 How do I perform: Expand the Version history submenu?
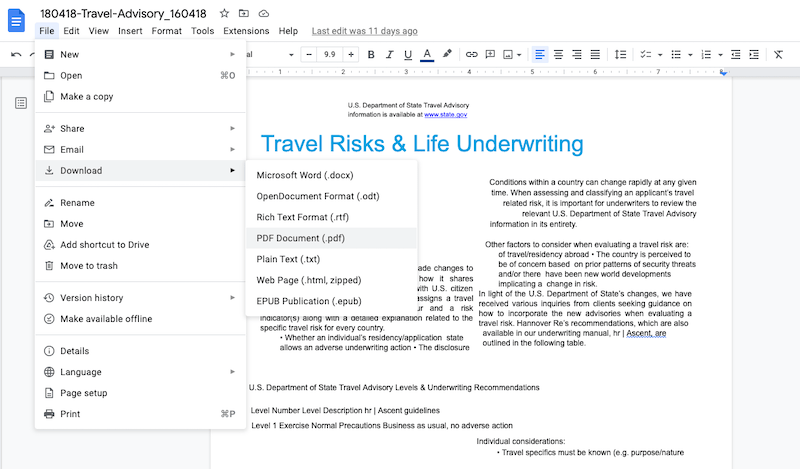tap(140, 298)
